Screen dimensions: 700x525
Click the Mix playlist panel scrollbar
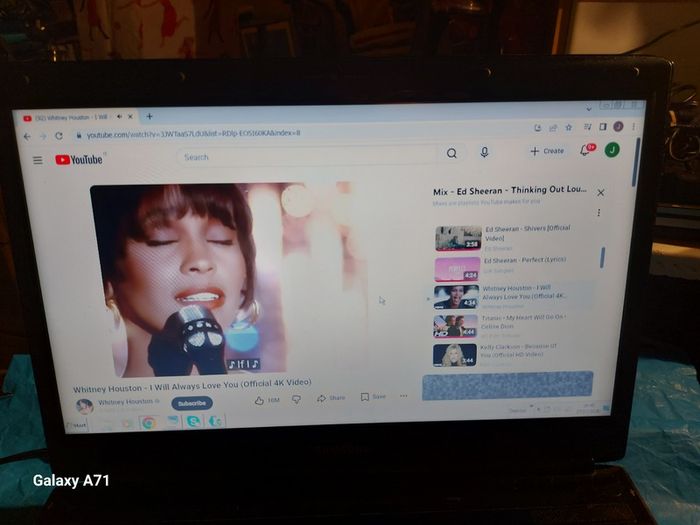pos(603,258)
